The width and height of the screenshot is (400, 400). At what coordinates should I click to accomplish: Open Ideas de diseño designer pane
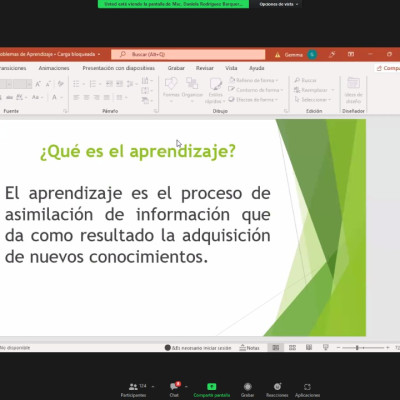pos(353,91)
